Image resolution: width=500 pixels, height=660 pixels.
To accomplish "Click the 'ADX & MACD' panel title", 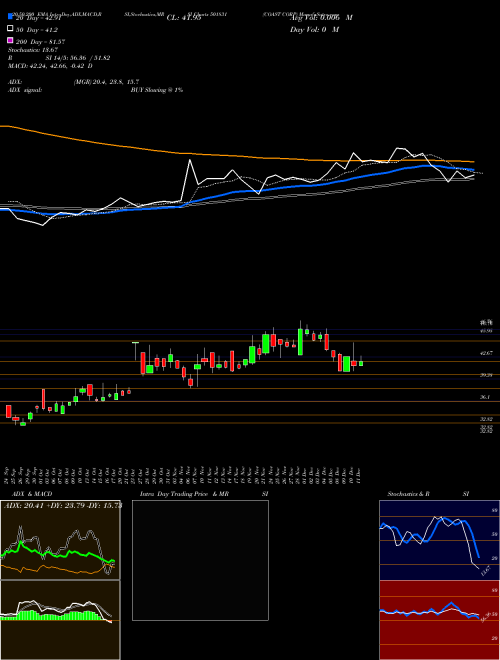I will click(32, 494).
